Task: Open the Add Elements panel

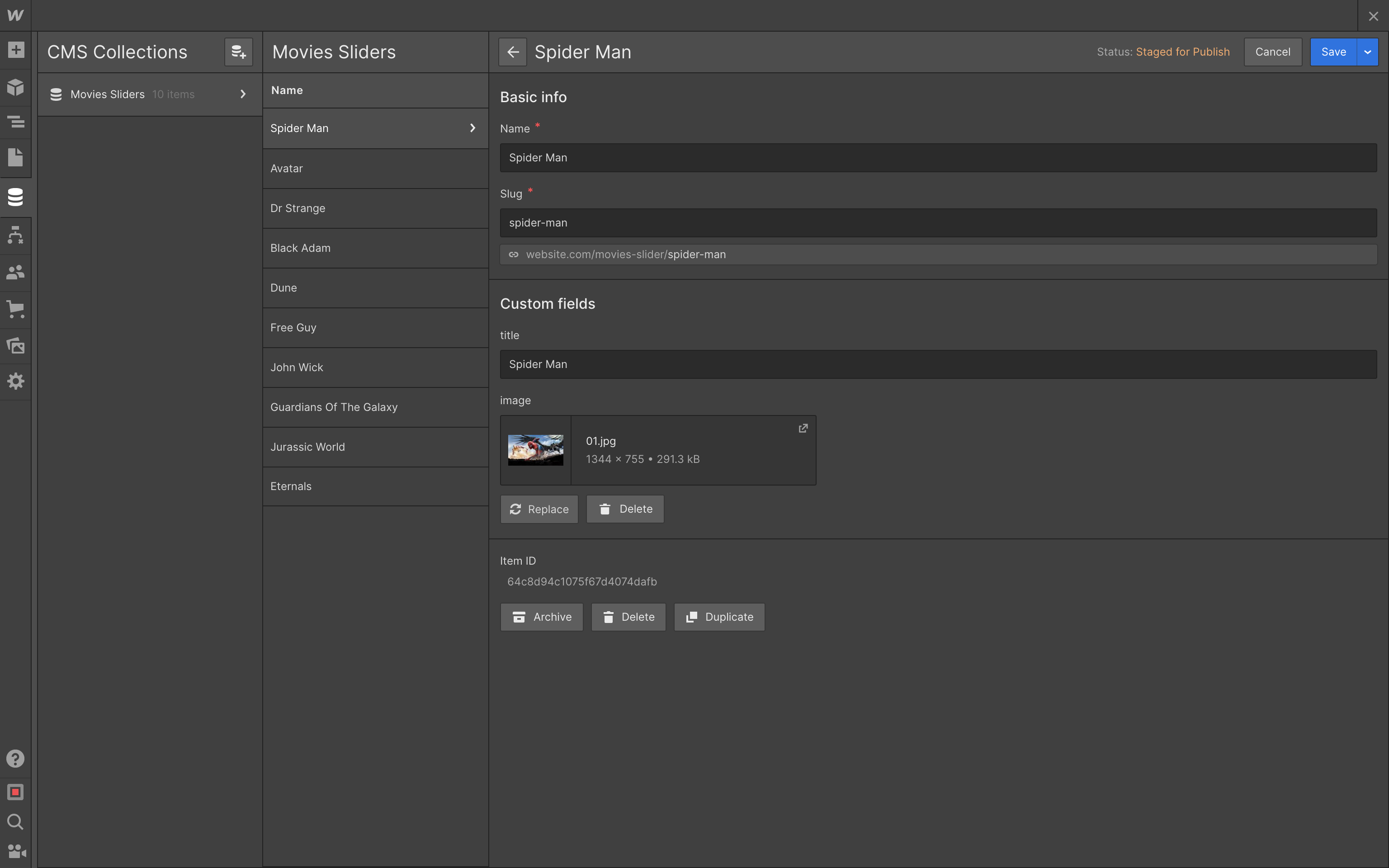Action: 15,50
